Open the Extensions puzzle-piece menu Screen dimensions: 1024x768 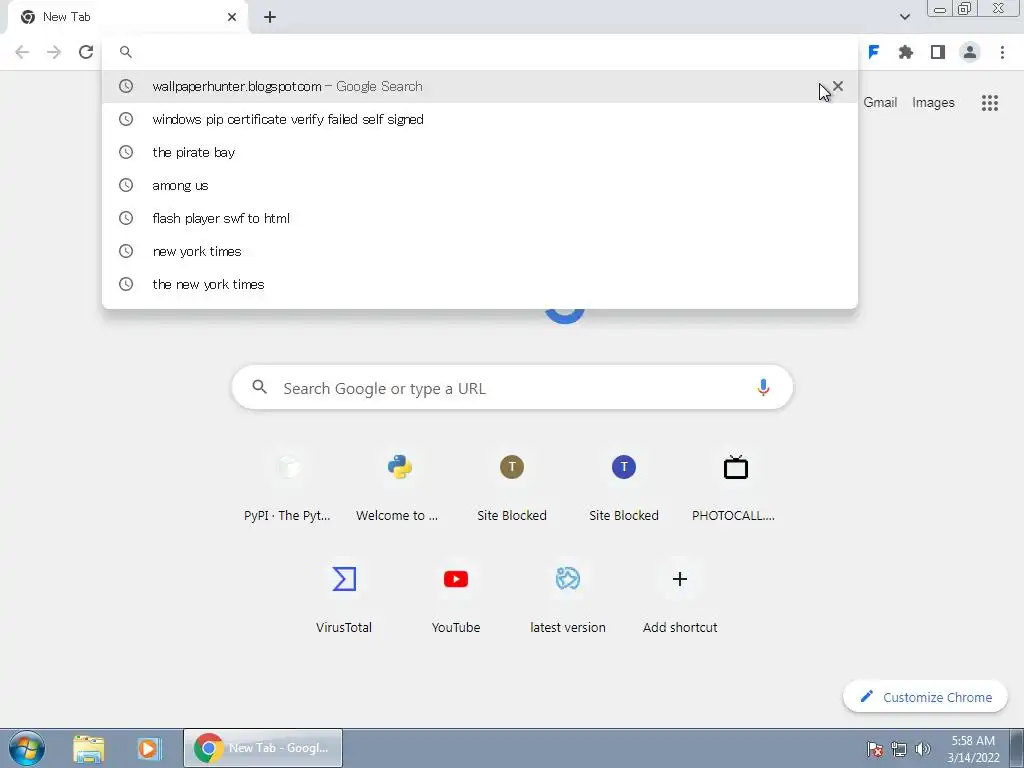point(905,52)
